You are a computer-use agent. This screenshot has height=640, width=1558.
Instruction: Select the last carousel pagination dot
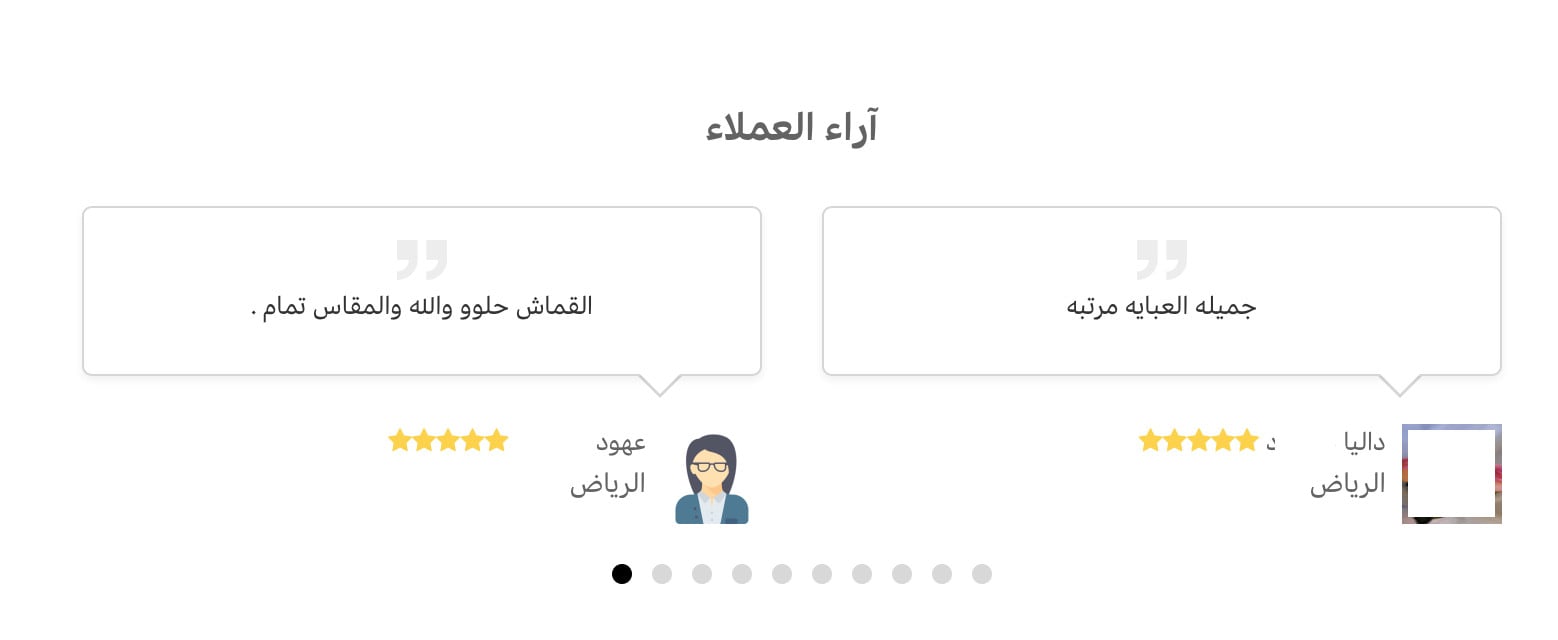click(982, 574)
